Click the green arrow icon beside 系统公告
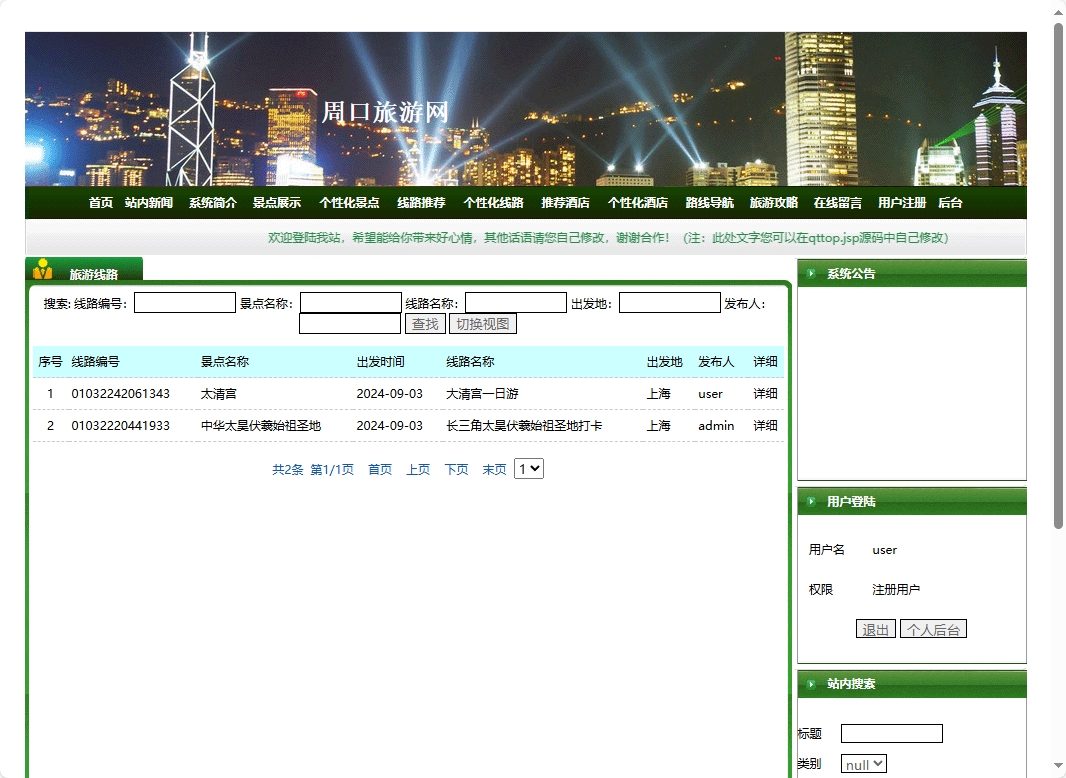 point(812,273)
